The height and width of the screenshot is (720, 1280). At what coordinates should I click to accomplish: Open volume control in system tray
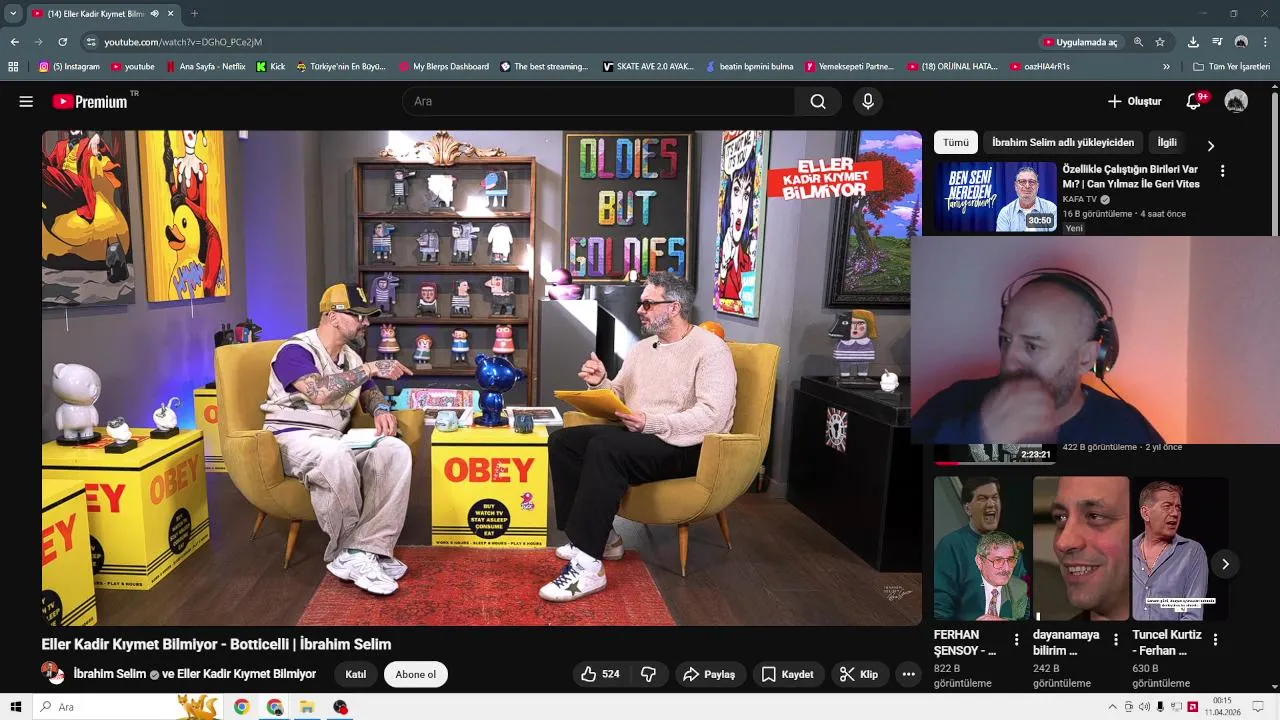1144,707
